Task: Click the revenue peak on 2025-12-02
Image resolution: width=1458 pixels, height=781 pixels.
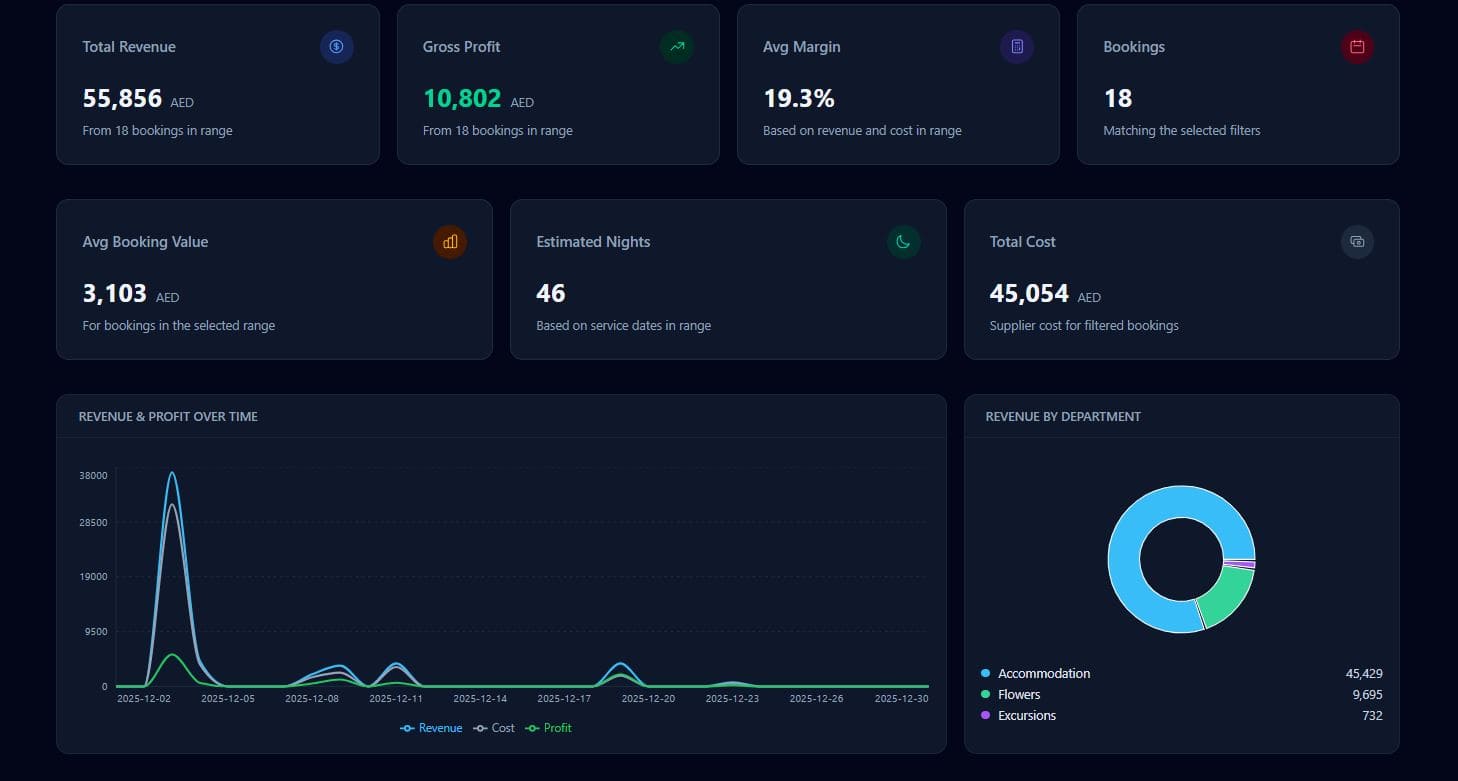Action: click(x=172, y=473)
